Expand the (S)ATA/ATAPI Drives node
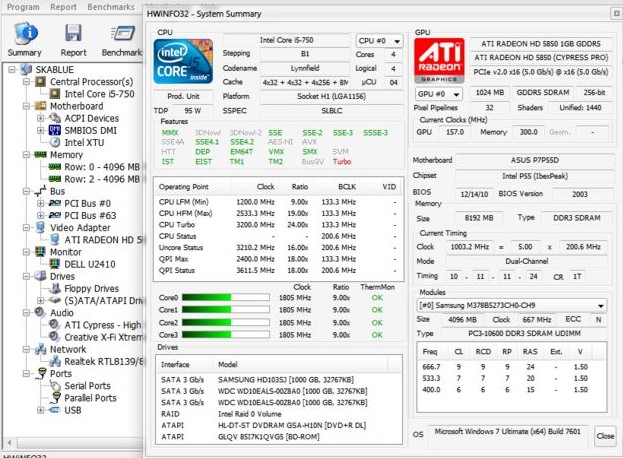 (41, 301)
